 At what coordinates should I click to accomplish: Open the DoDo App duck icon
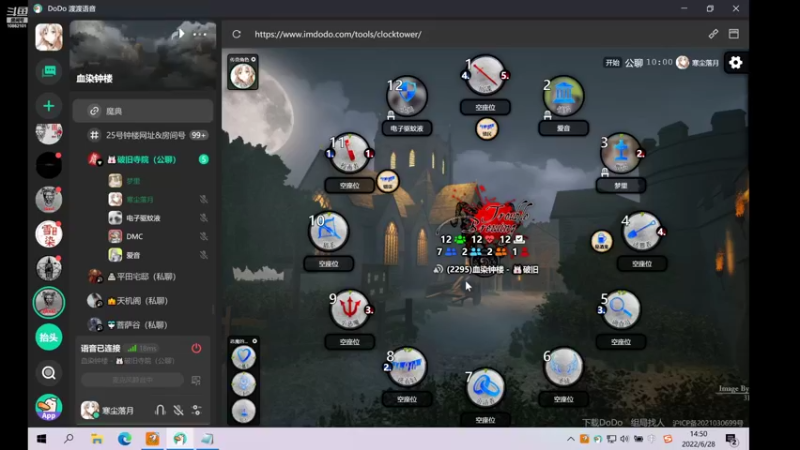49,407
